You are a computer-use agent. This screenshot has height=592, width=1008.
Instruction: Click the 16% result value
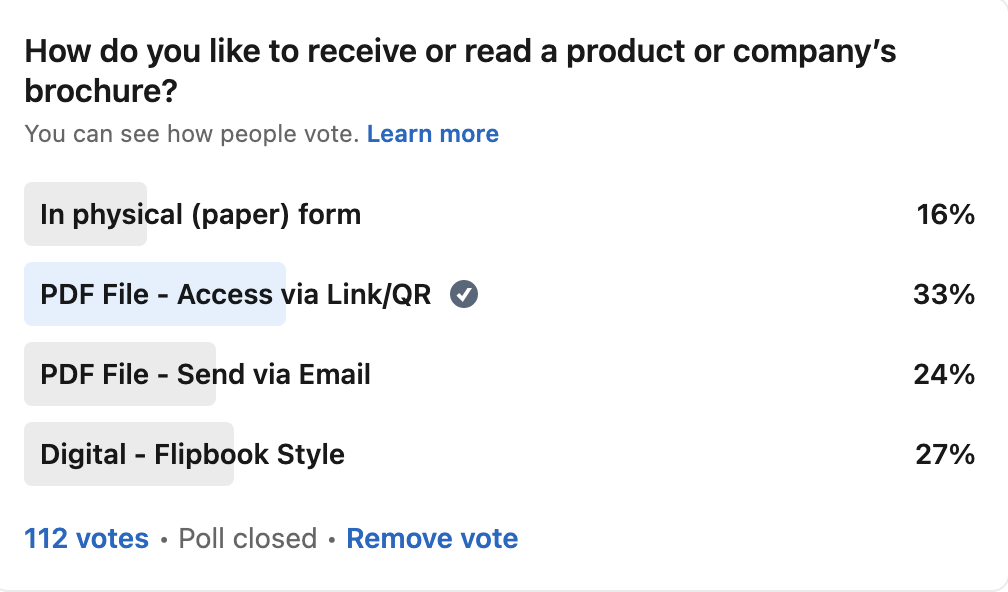pos(945,214)
